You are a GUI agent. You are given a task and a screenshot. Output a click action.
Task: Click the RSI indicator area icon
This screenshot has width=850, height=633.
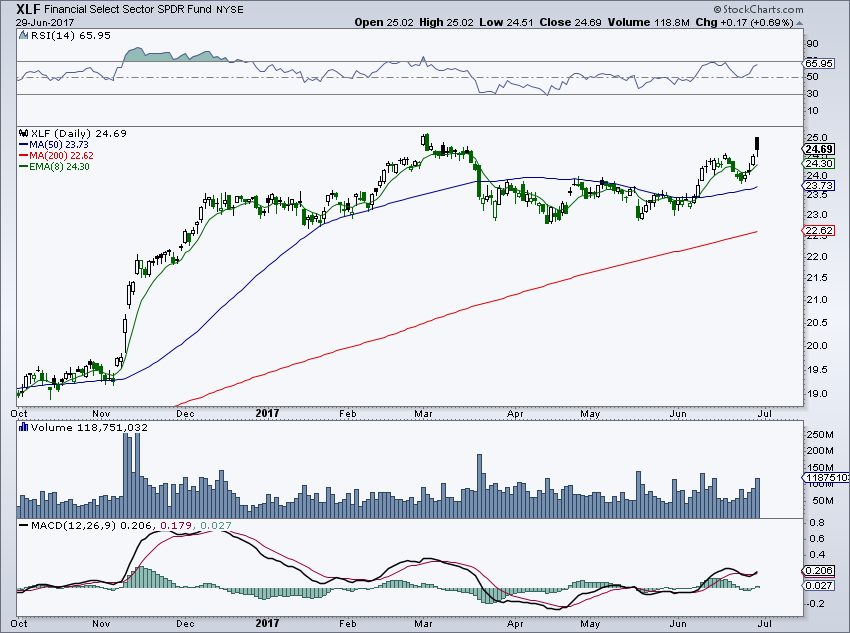(x=23, y=36)
